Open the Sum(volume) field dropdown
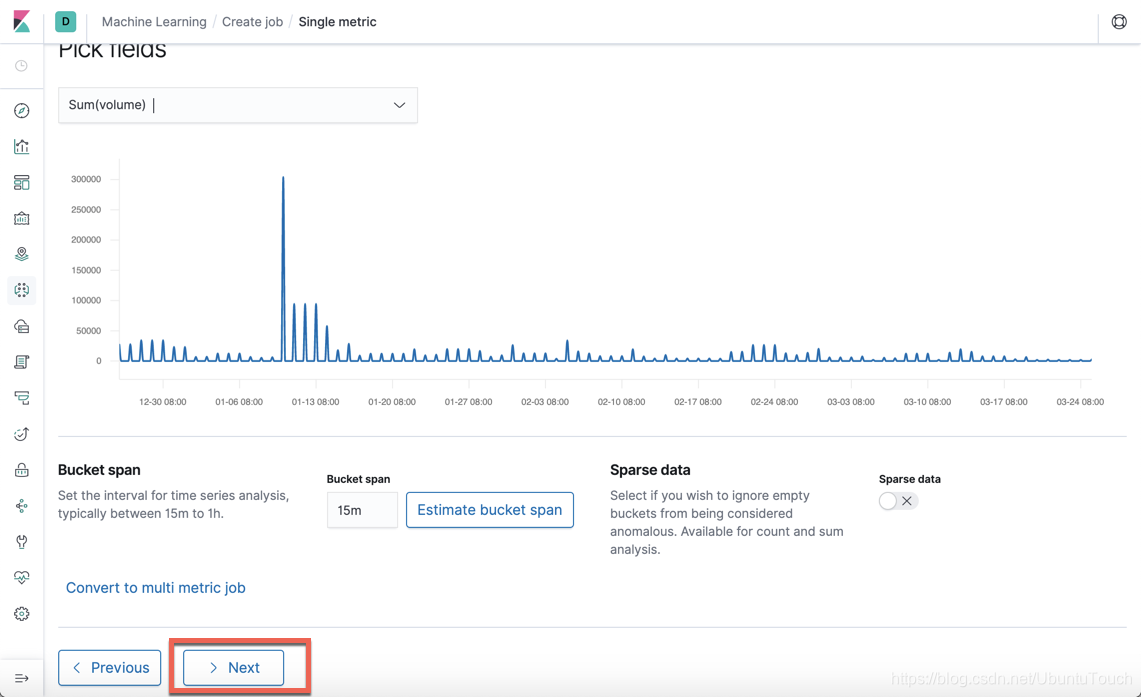Image resolution: width=1141 pixels, height=697 pixels. 238,105
